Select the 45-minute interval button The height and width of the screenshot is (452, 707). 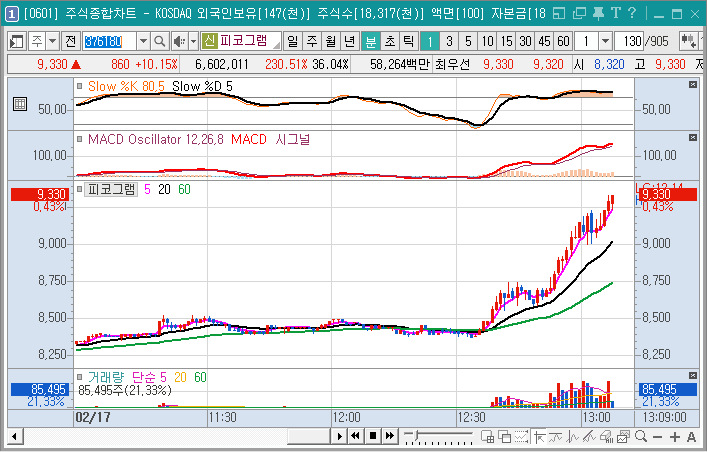[544, 42]
